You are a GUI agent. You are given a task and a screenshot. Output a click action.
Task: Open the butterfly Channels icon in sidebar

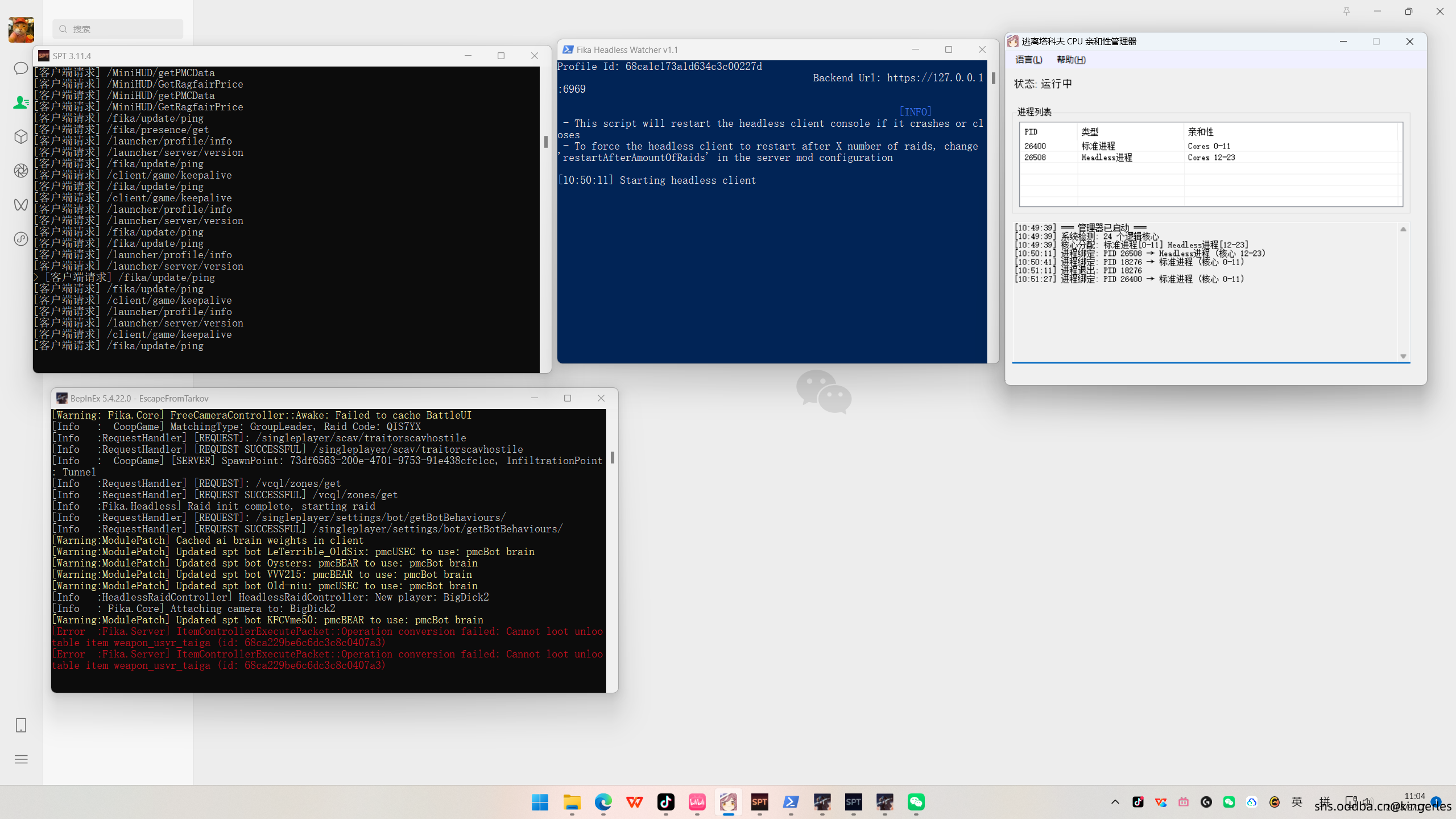21,205
